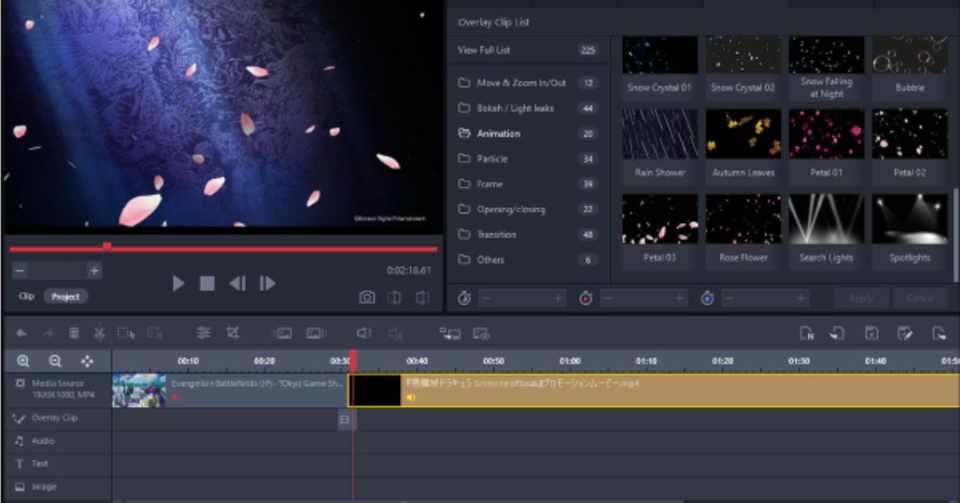Select the Petal 03 overlay thumbnail
This screenshot has width=960, height=503.
660,220
